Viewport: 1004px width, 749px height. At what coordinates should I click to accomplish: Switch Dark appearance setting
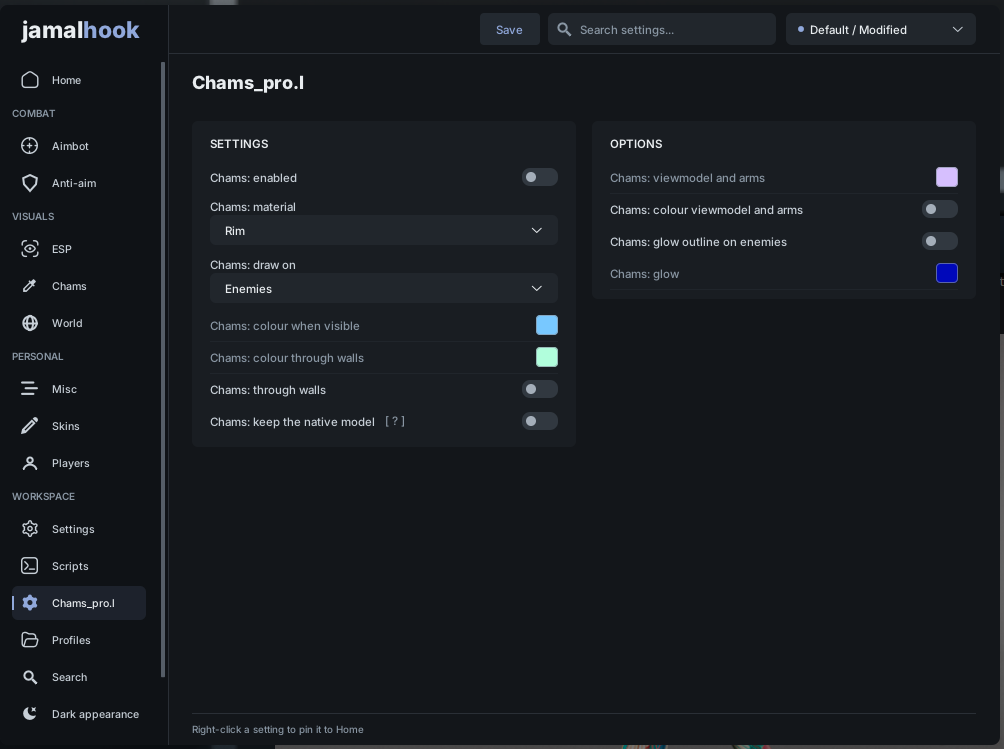tap(79, 714)
